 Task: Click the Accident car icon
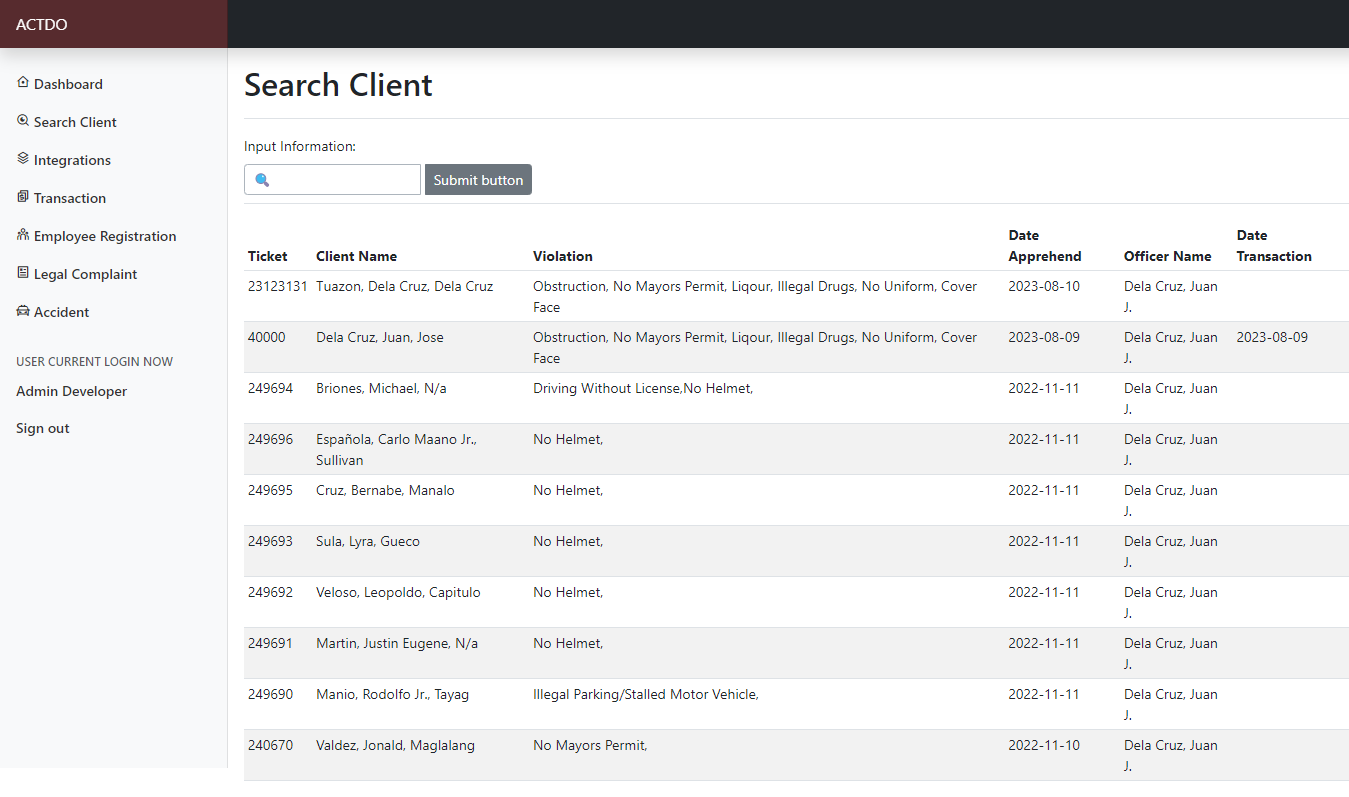coord(23,311)
